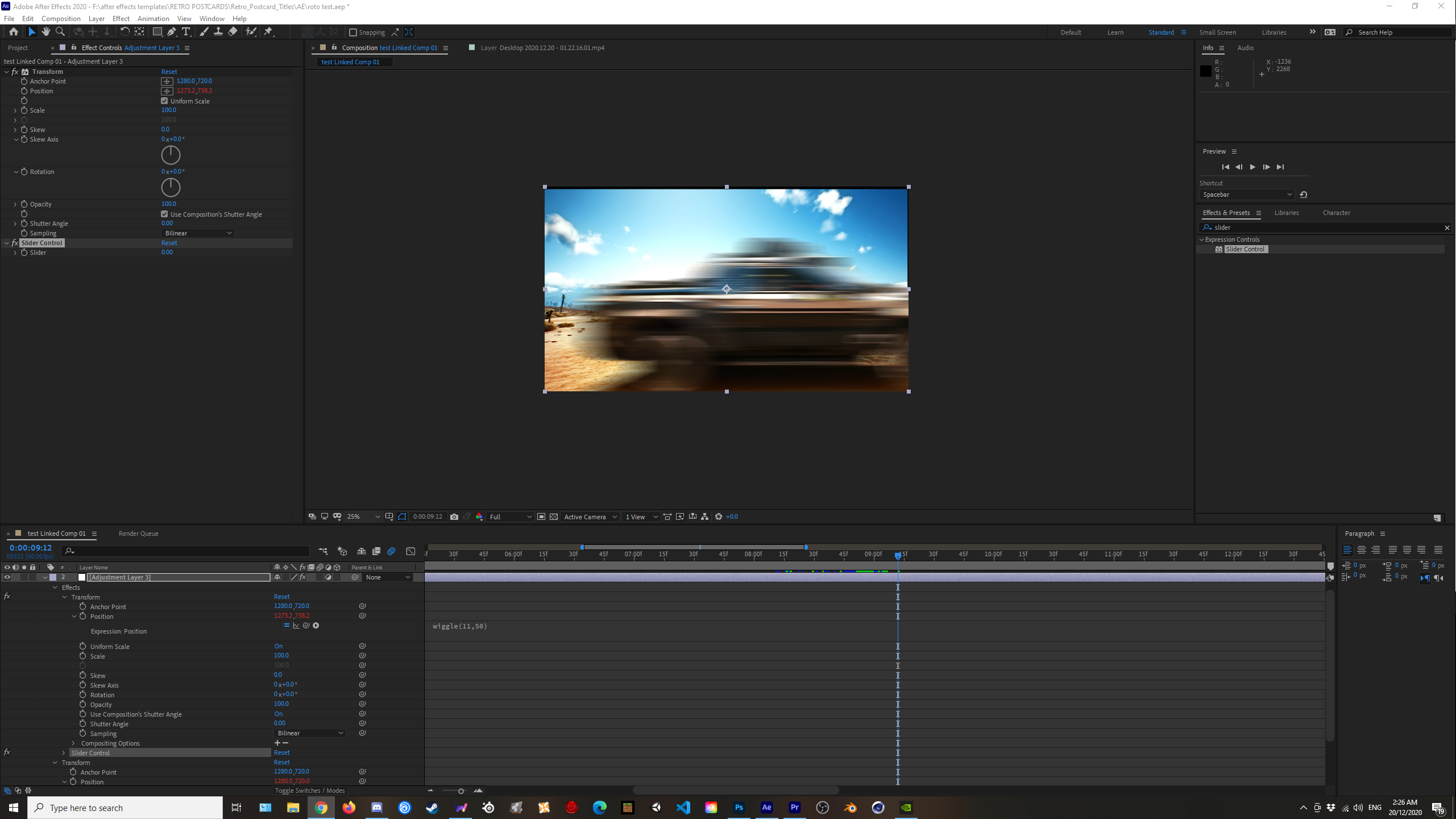The height and width of the screenshot is (819, 1456).
Task: Open the Show Channel color swatch icon
Action: [479, 516]
